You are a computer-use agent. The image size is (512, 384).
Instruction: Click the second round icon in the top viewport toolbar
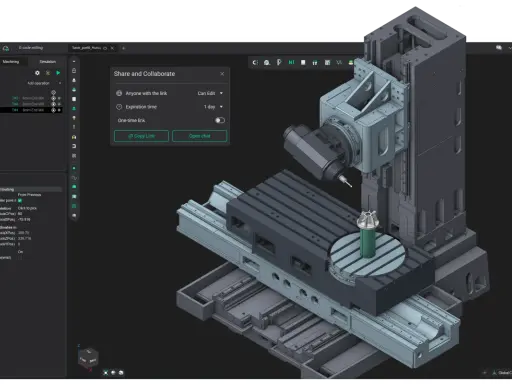coord(267,62)
